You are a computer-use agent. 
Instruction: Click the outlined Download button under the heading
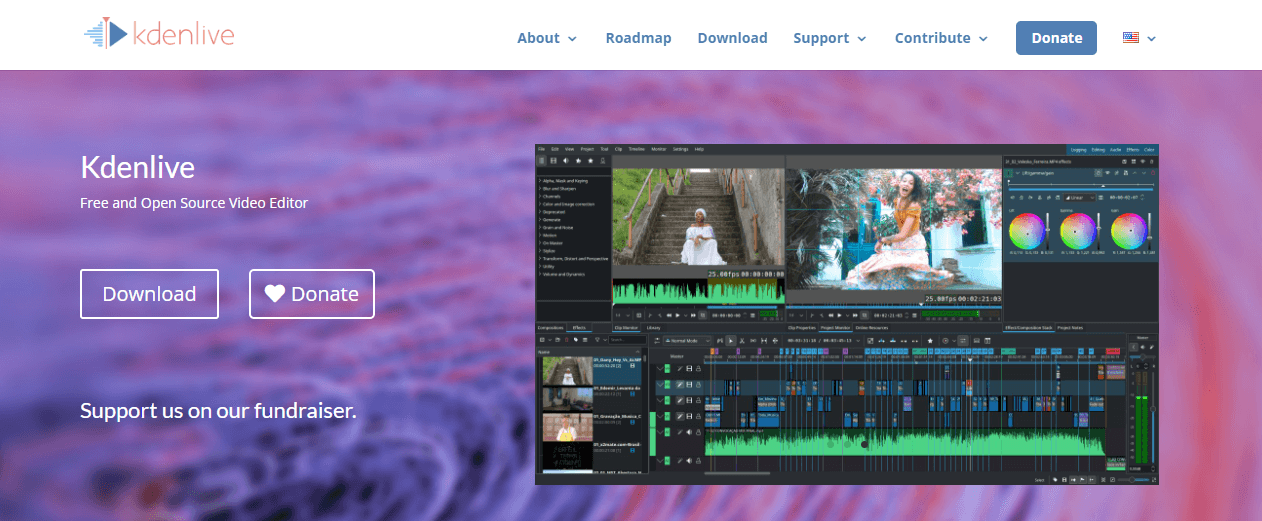(149, 294)
